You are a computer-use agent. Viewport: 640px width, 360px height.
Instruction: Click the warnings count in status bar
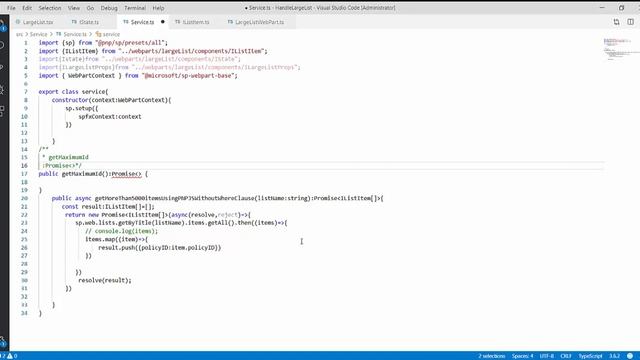12,356
